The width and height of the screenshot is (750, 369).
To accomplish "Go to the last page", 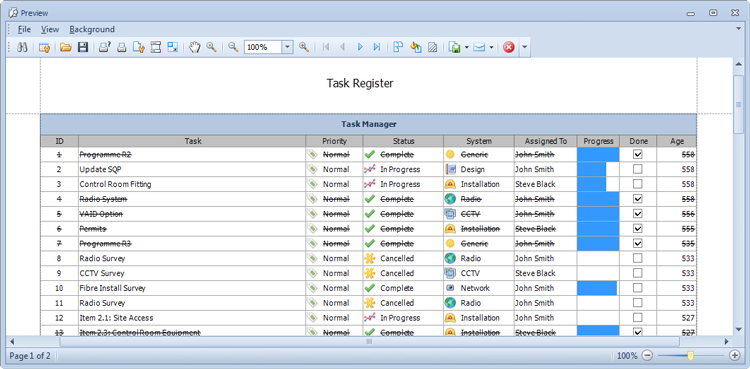I will (377, 47).
